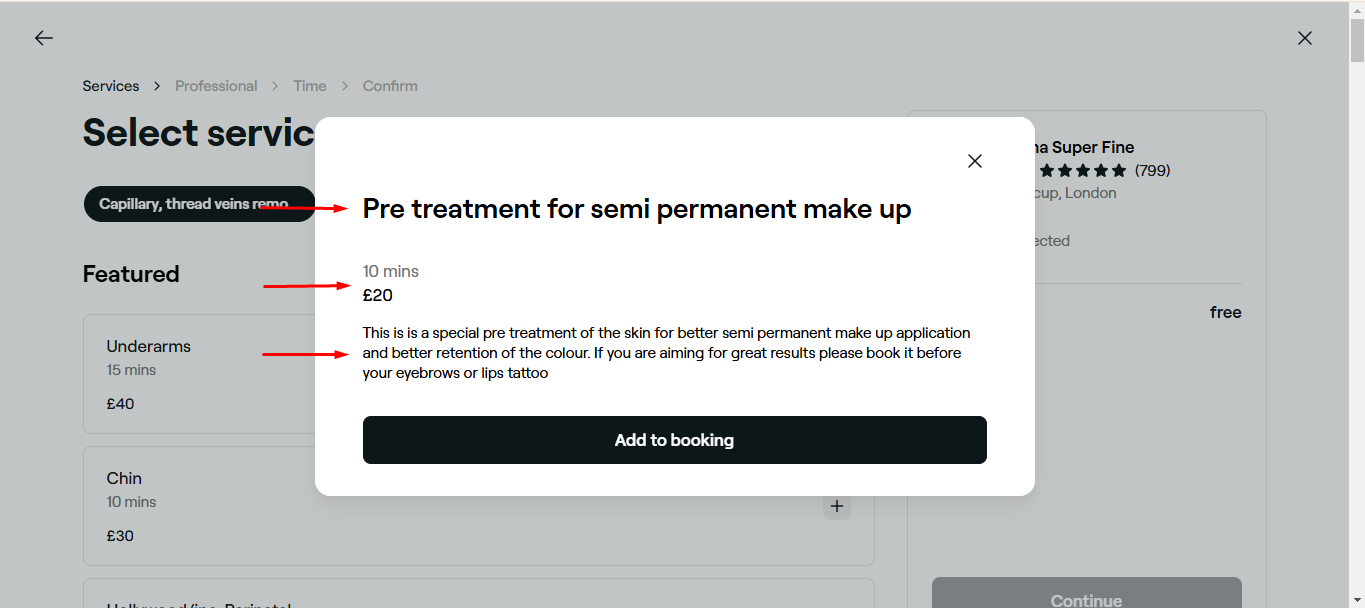Click the scrollbar up arrow

click(x=1357, y=9)
